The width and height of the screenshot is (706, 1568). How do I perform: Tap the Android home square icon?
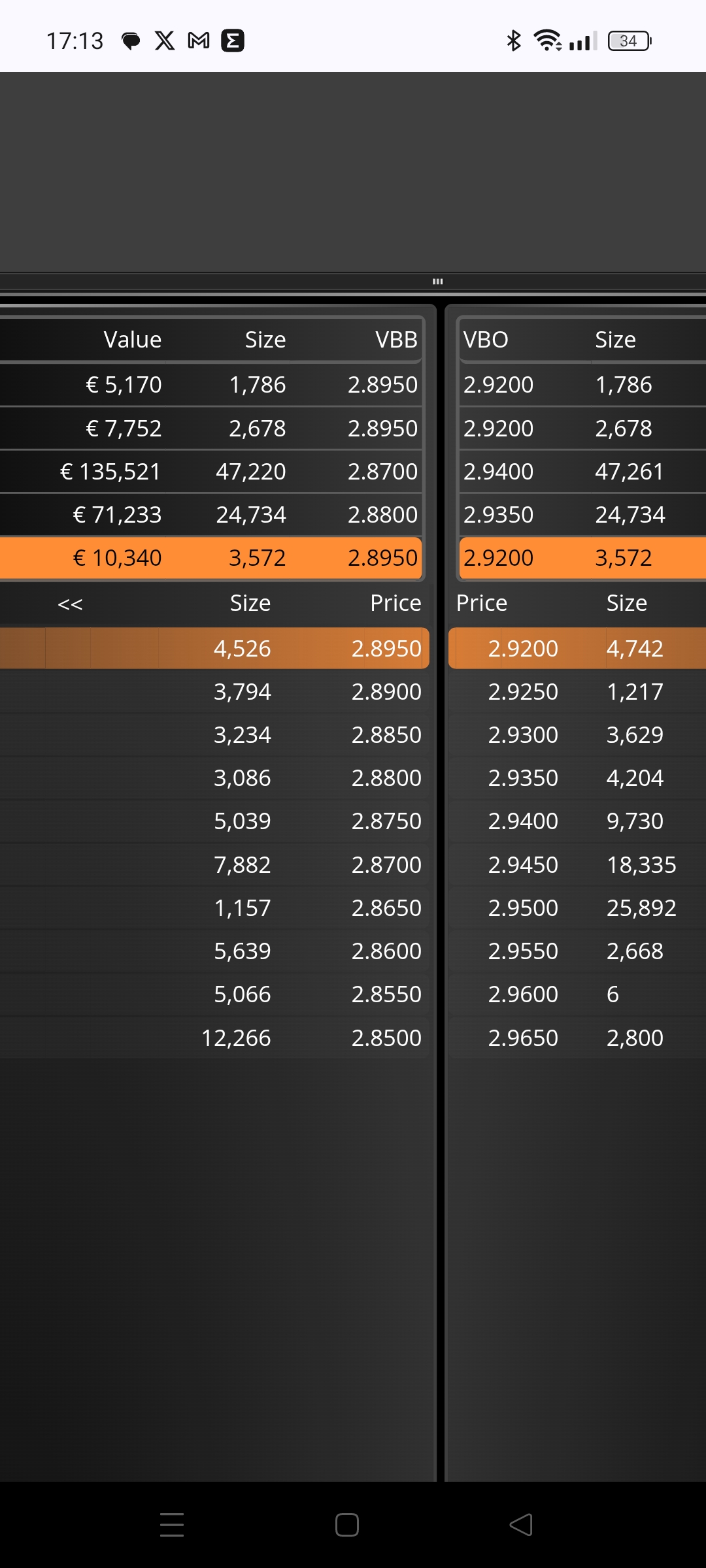[x=346, y=1525]
